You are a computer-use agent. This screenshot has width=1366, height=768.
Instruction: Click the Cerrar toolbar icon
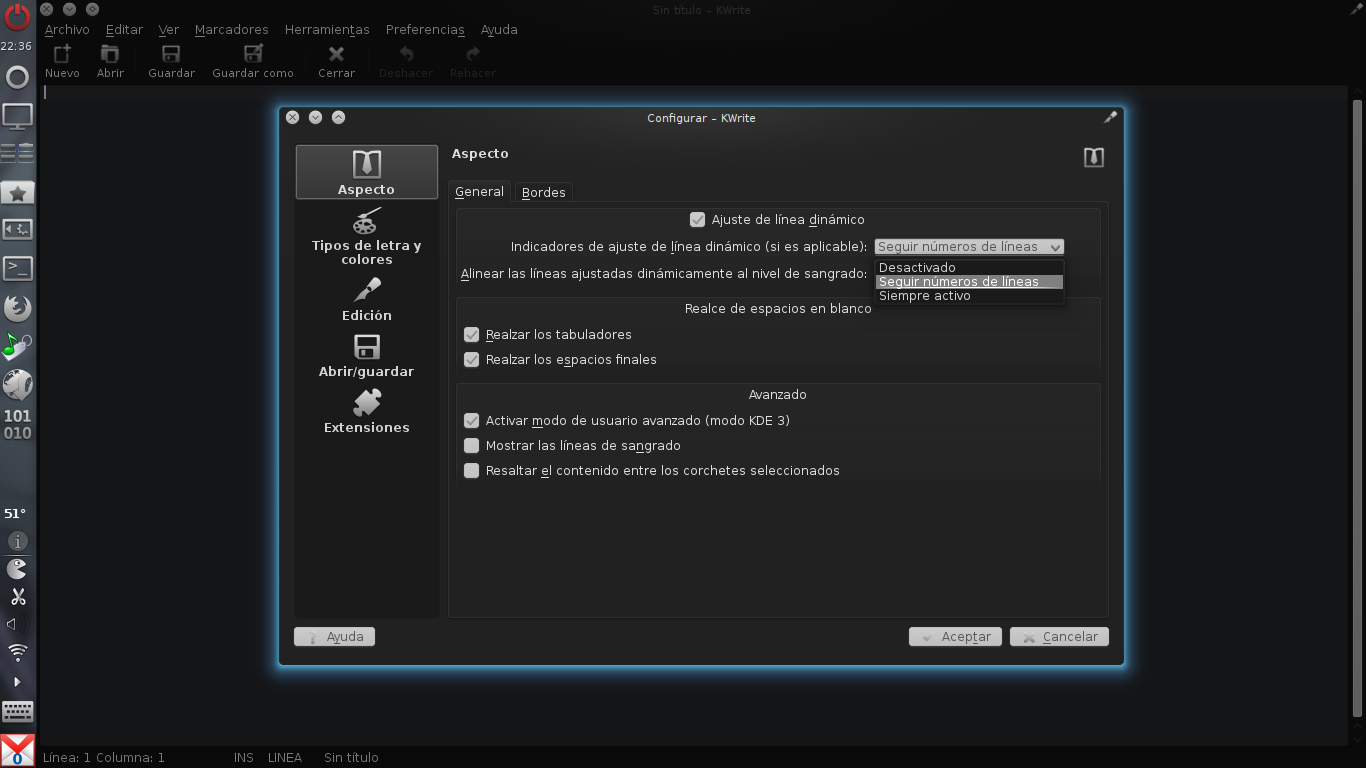(336, 55)
